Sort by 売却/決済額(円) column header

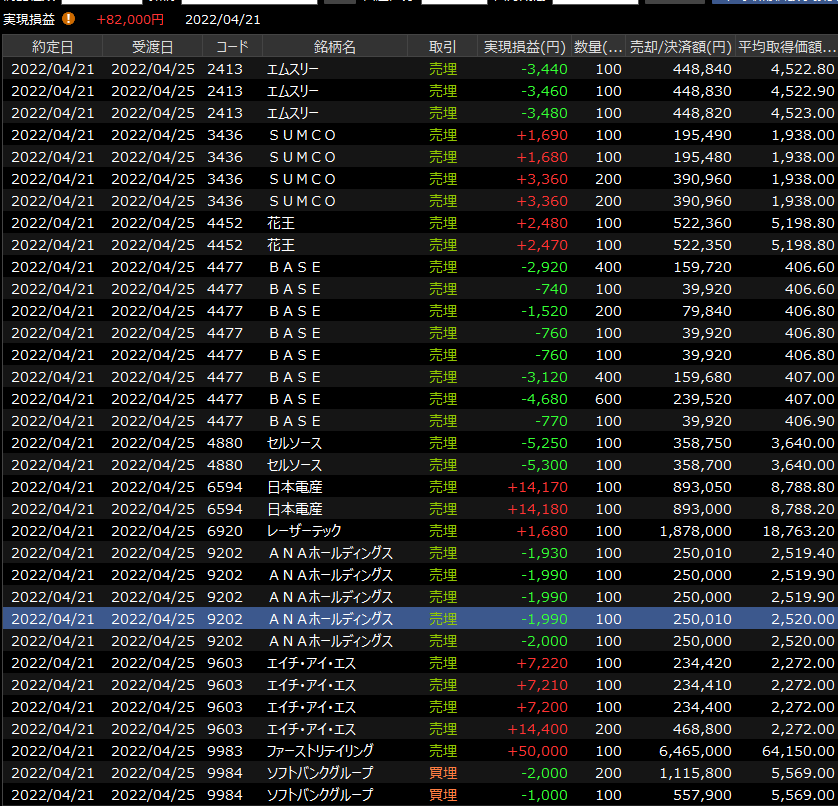click(x=680, y=47)
